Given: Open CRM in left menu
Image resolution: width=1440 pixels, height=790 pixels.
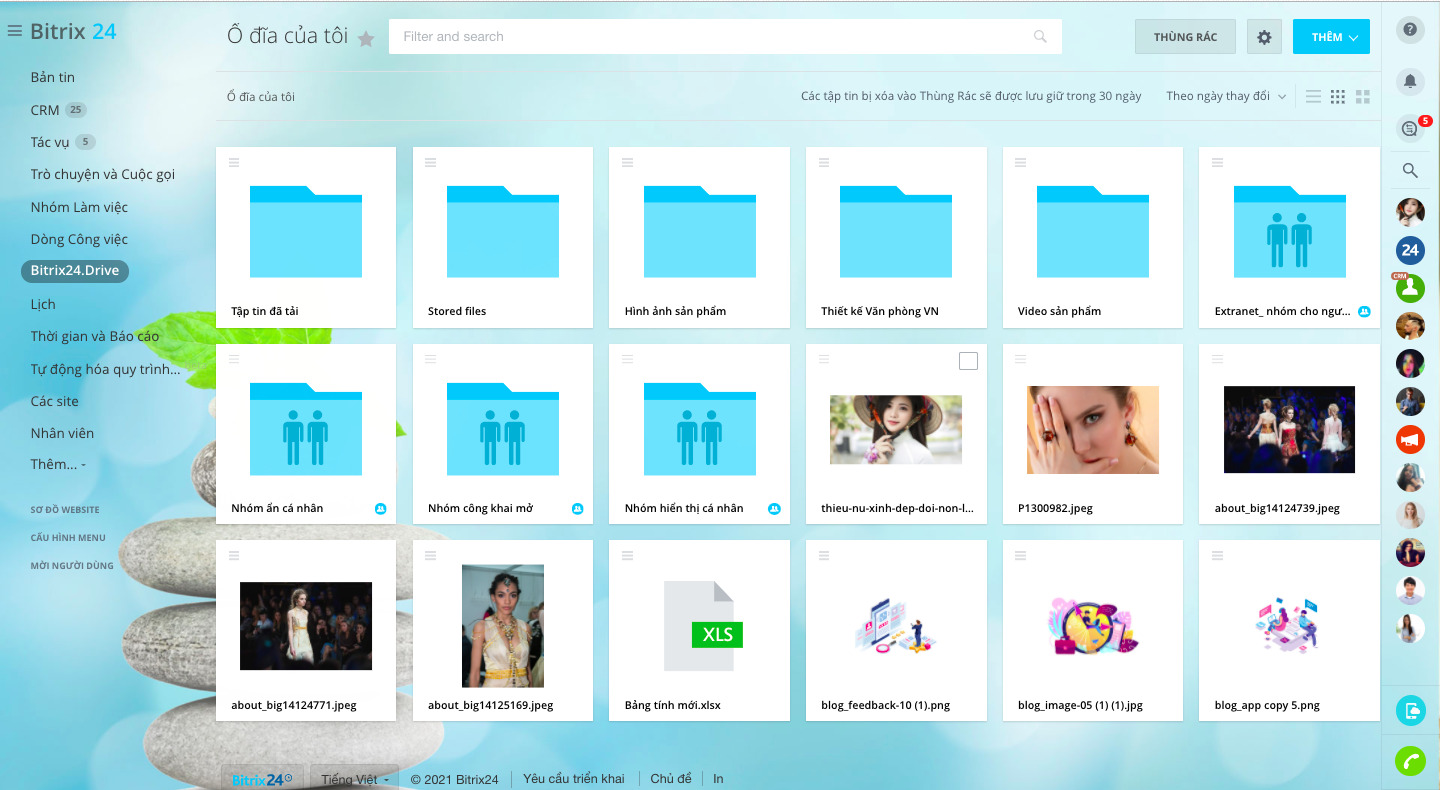Looking at the screenshot, I should (x=45, y=110).
